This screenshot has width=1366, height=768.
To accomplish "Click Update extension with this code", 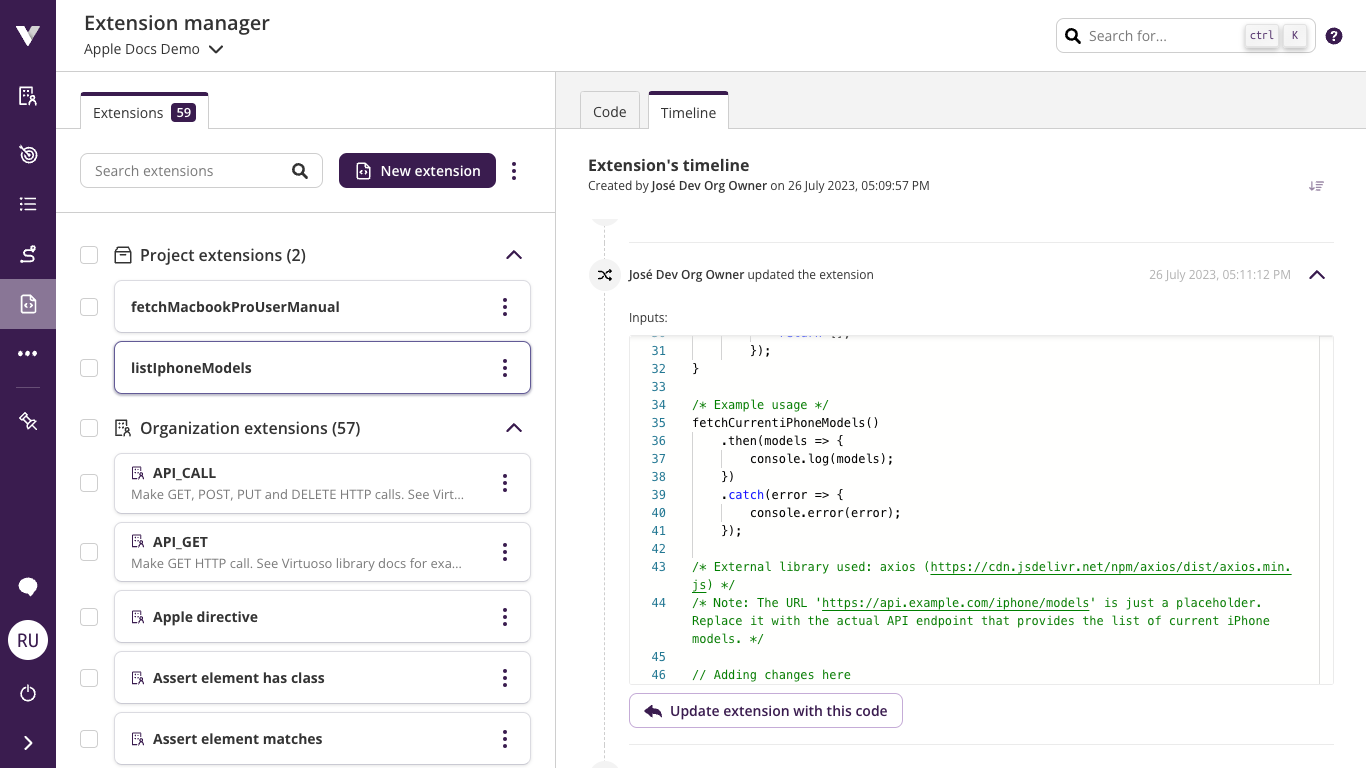I will coord(765,710).
